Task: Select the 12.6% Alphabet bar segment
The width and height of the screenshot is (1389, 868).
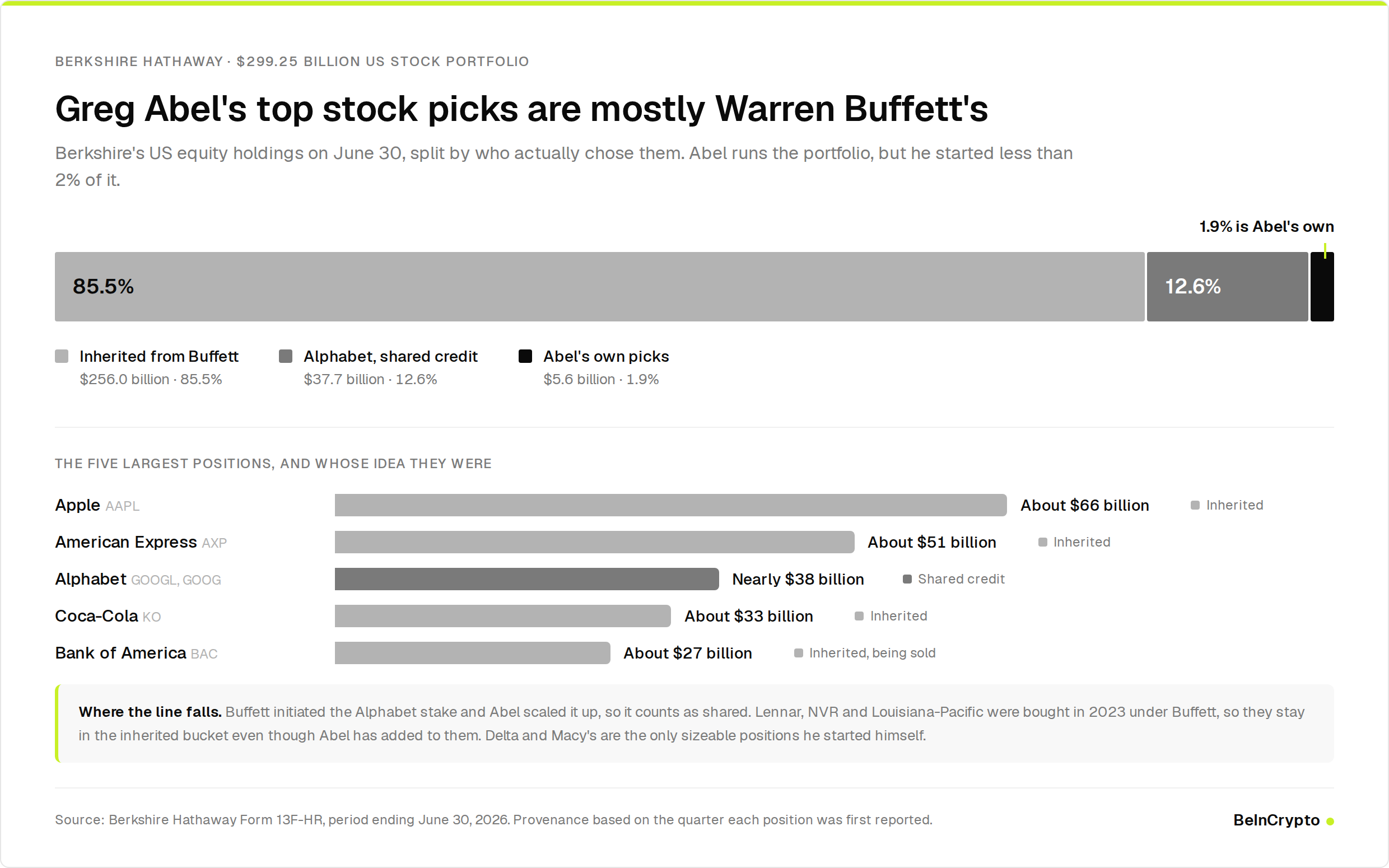Action: [x=1227, y=287]
